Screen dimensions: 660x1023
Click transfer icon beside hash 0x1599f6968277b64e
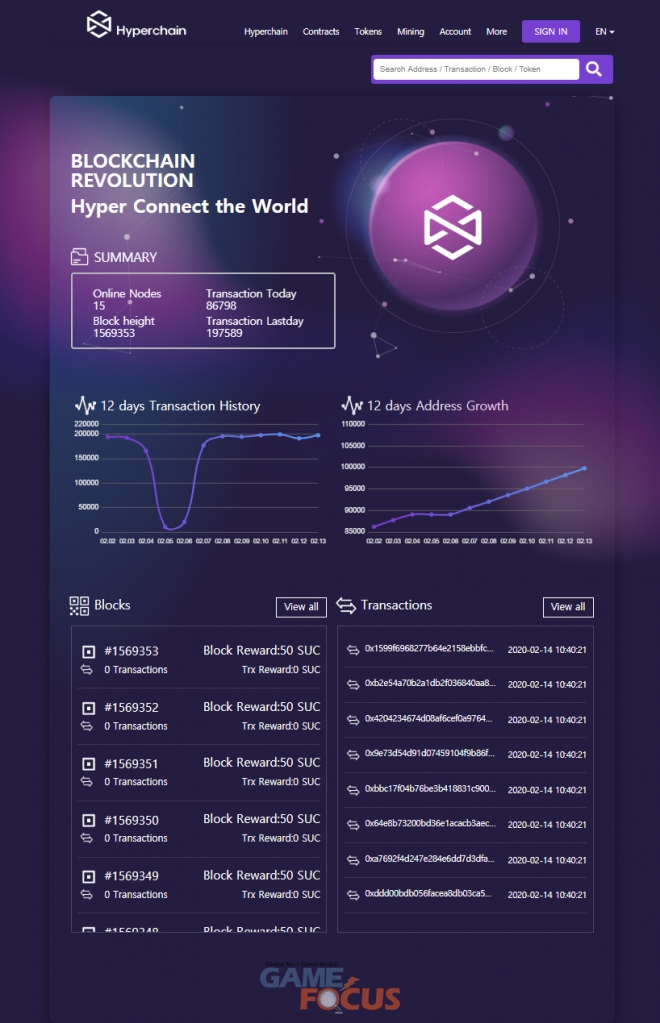coord(353,650)
